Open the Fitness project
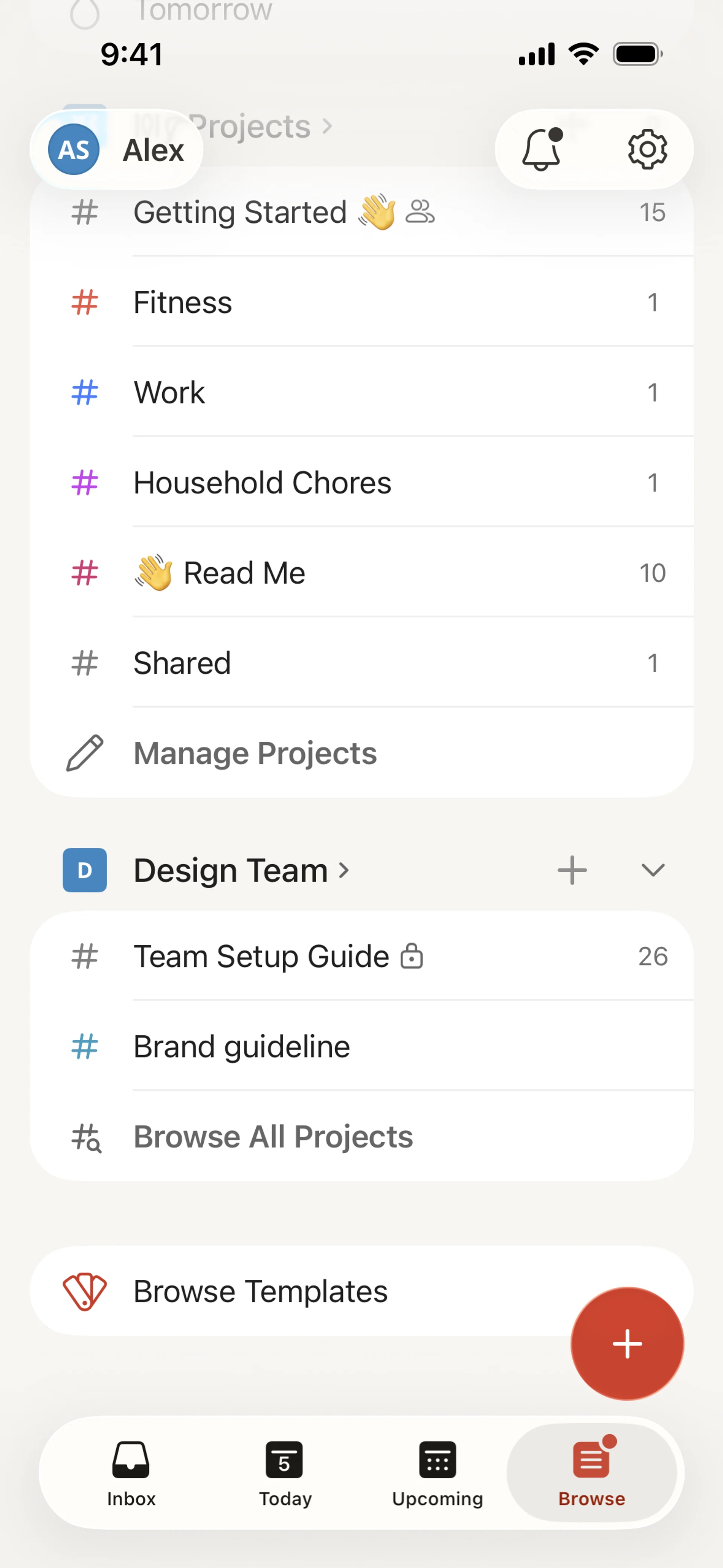Screen dimensions: 723x1568 click(183, 303)
